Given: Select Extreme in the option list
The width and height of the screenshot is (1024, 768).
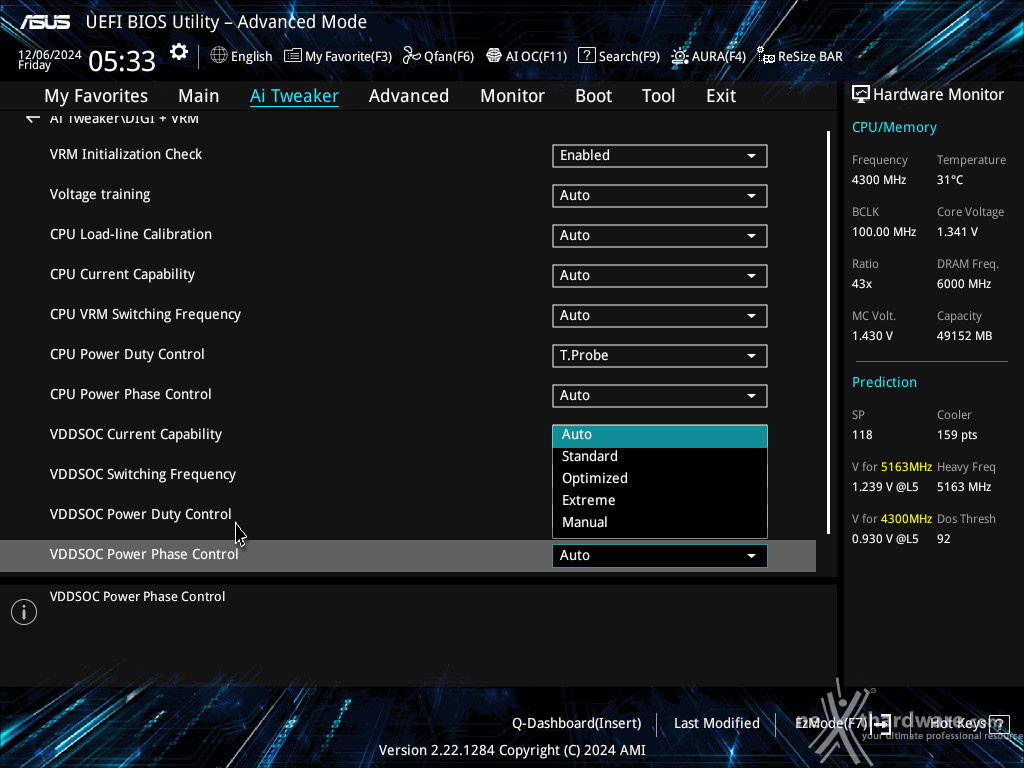Looking at the screenshot, I should click(660, 500).
